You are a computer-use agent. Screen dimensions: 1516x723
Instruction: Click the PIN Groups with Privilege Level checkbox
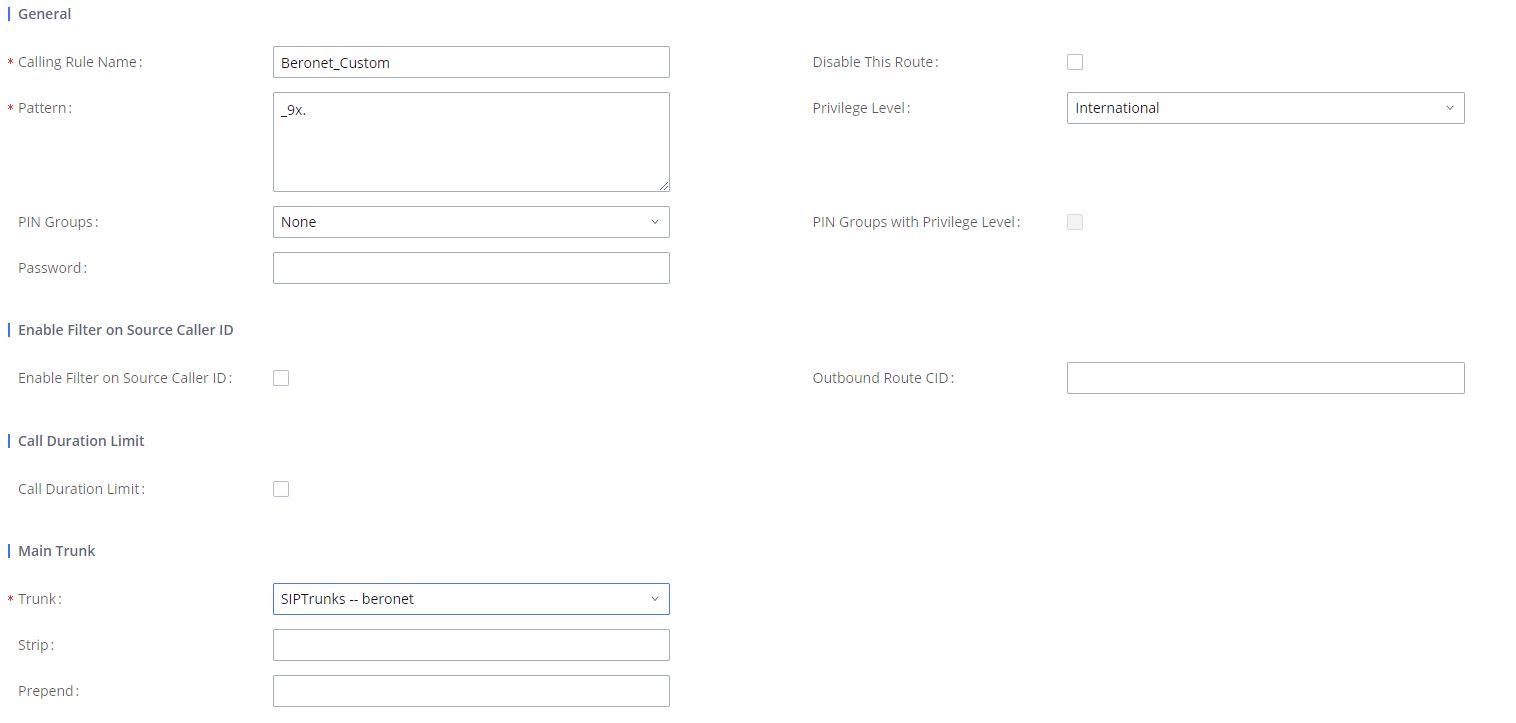[1075, 222]
